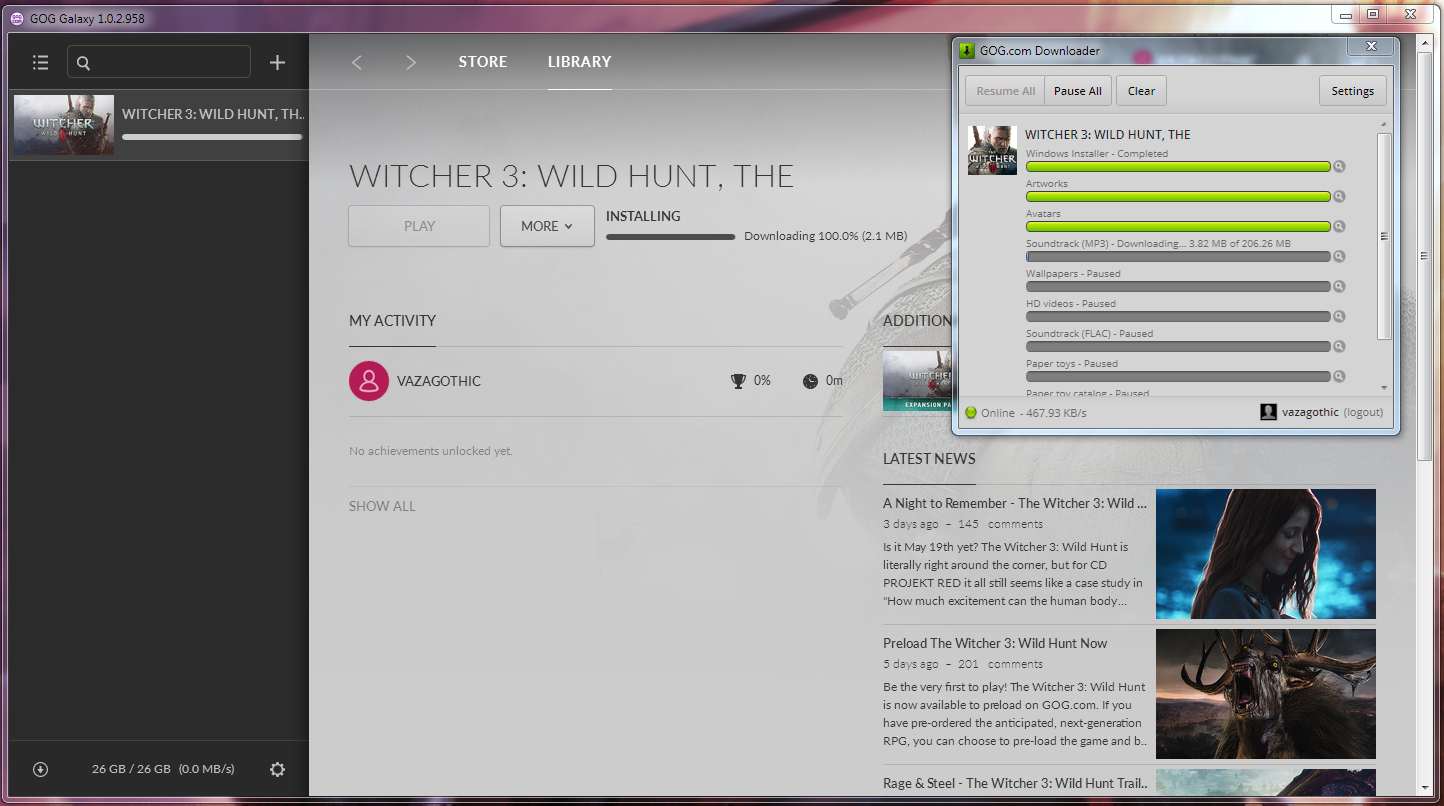Click the library search input field
This screenshot has height=806, width=1444.
click(159, 62)
